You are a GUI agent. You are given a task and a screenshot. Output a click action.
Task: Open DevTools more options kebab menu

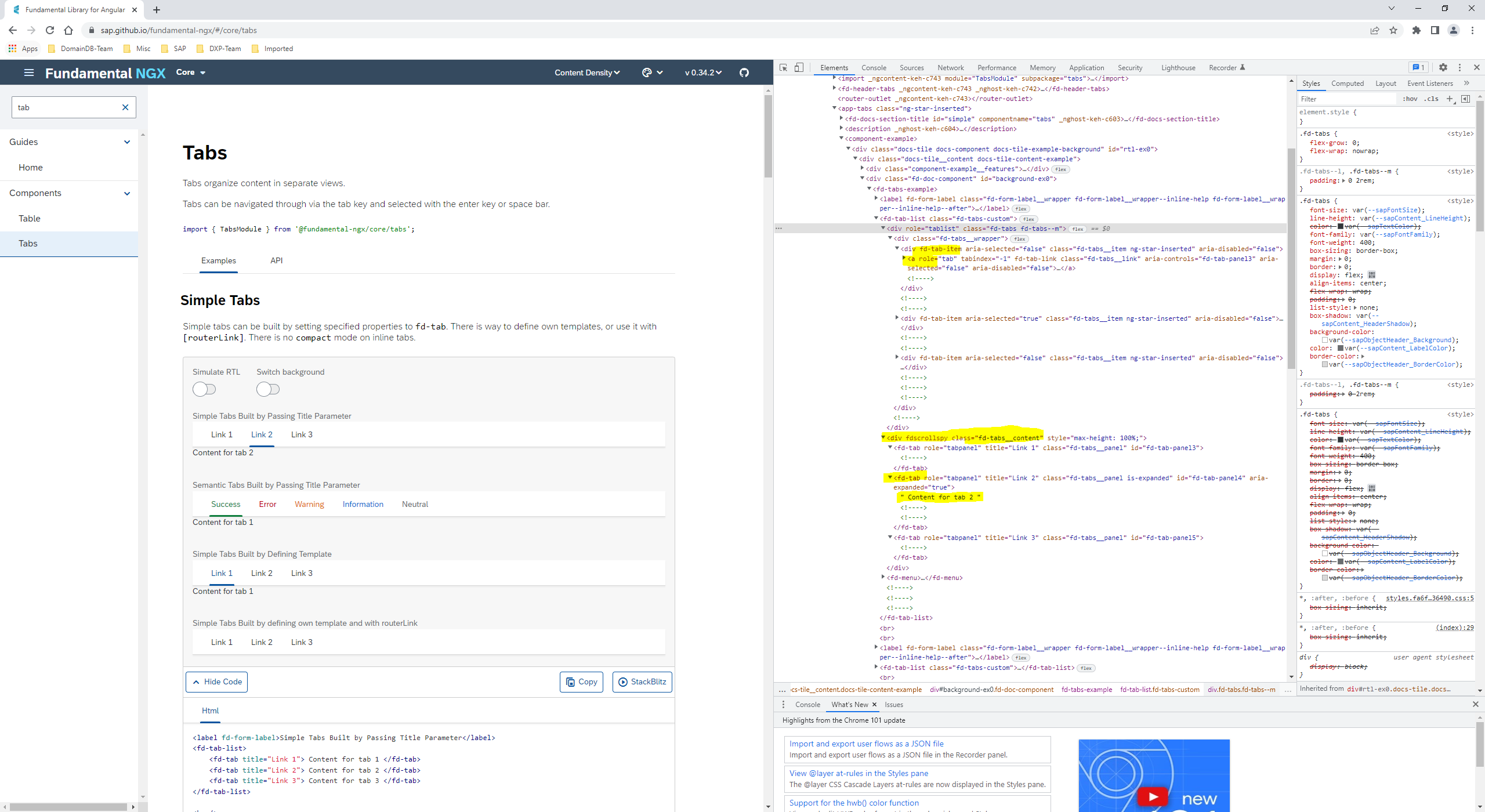pos(1460,67)
